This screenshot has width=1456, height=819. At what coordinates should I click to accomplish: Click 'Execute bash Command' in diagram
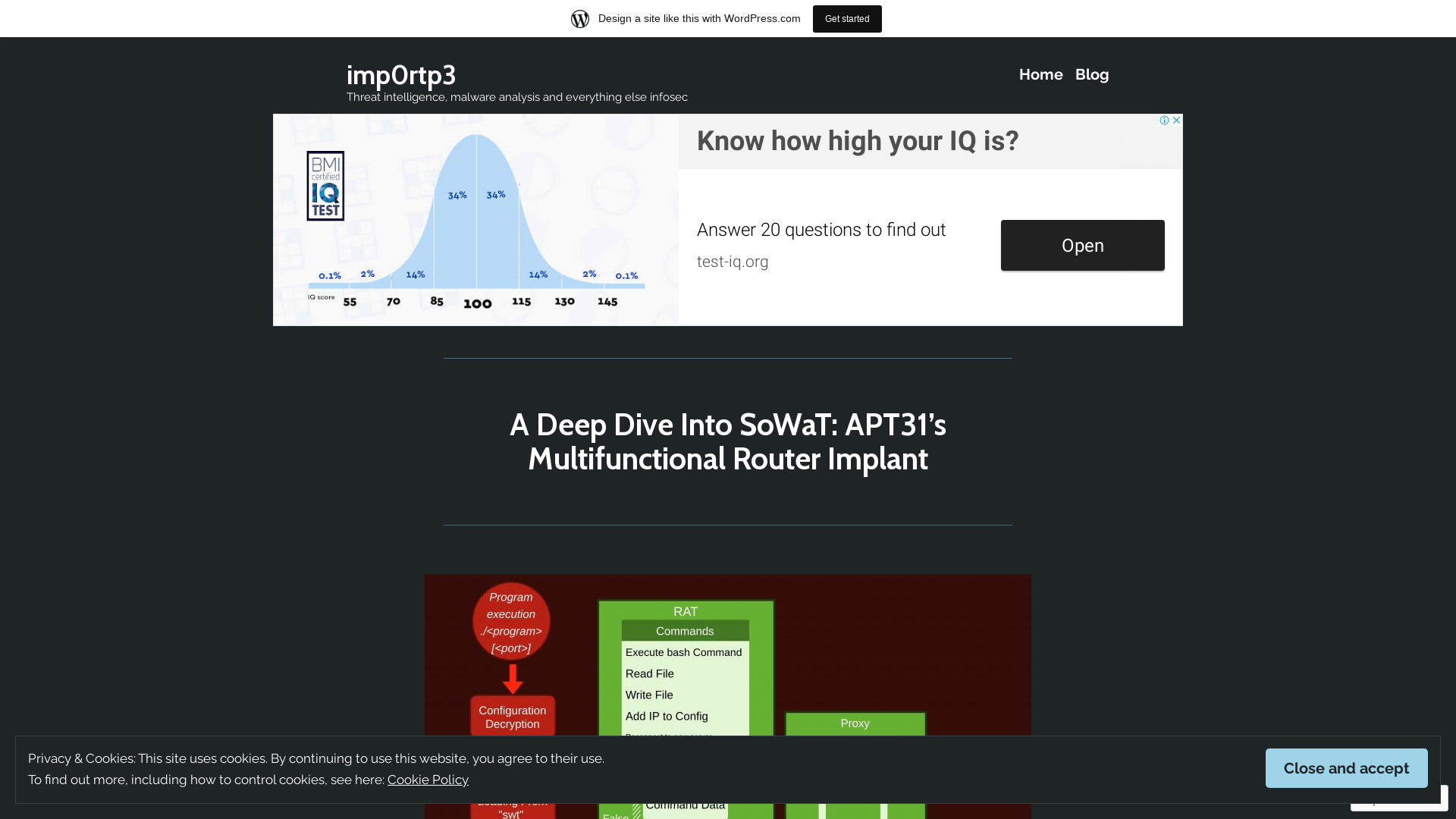pyautogui.click(x=683, y=652)
